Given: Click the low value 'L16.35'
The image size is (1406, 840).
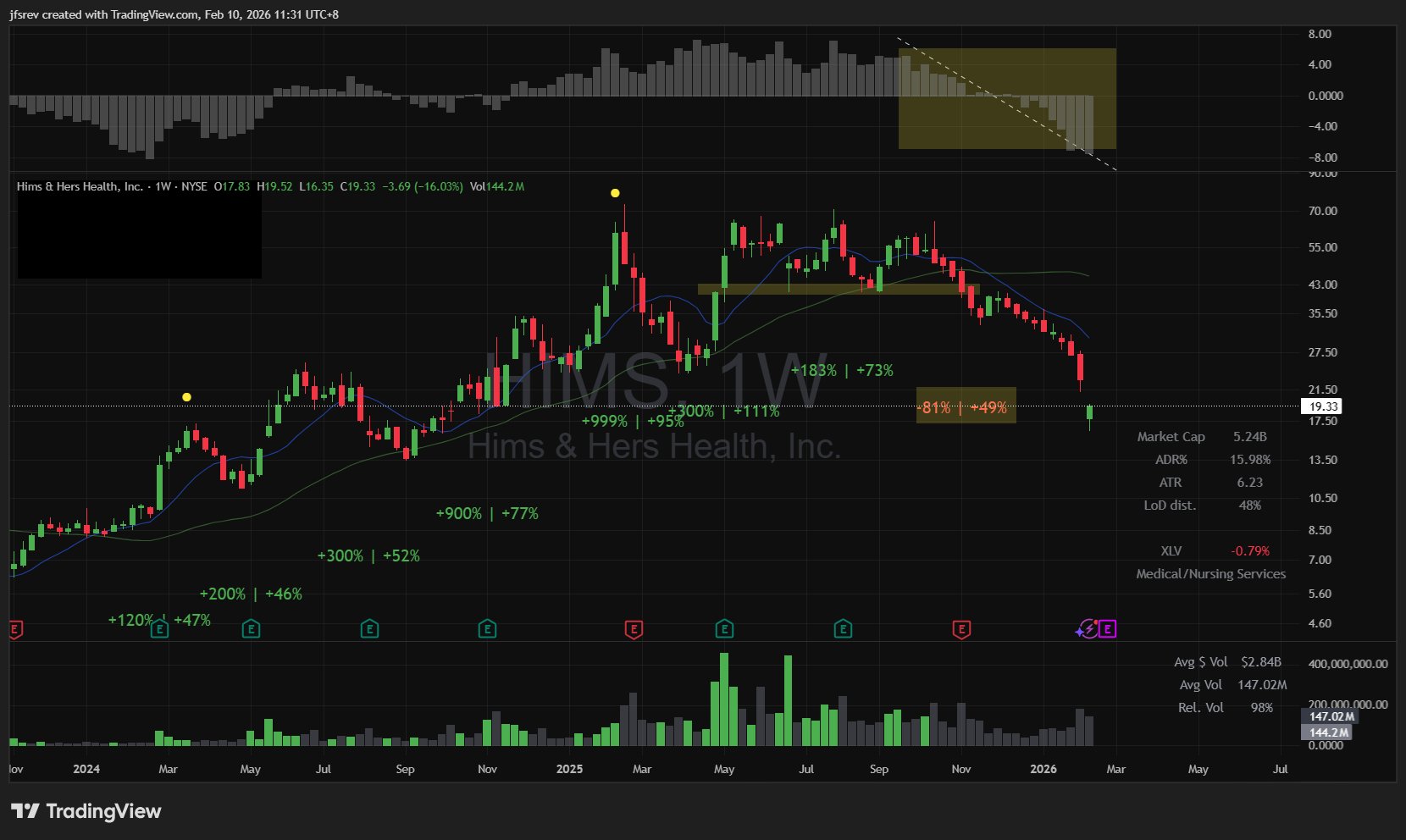Looking at the screenshot, I should click(316, 186).
